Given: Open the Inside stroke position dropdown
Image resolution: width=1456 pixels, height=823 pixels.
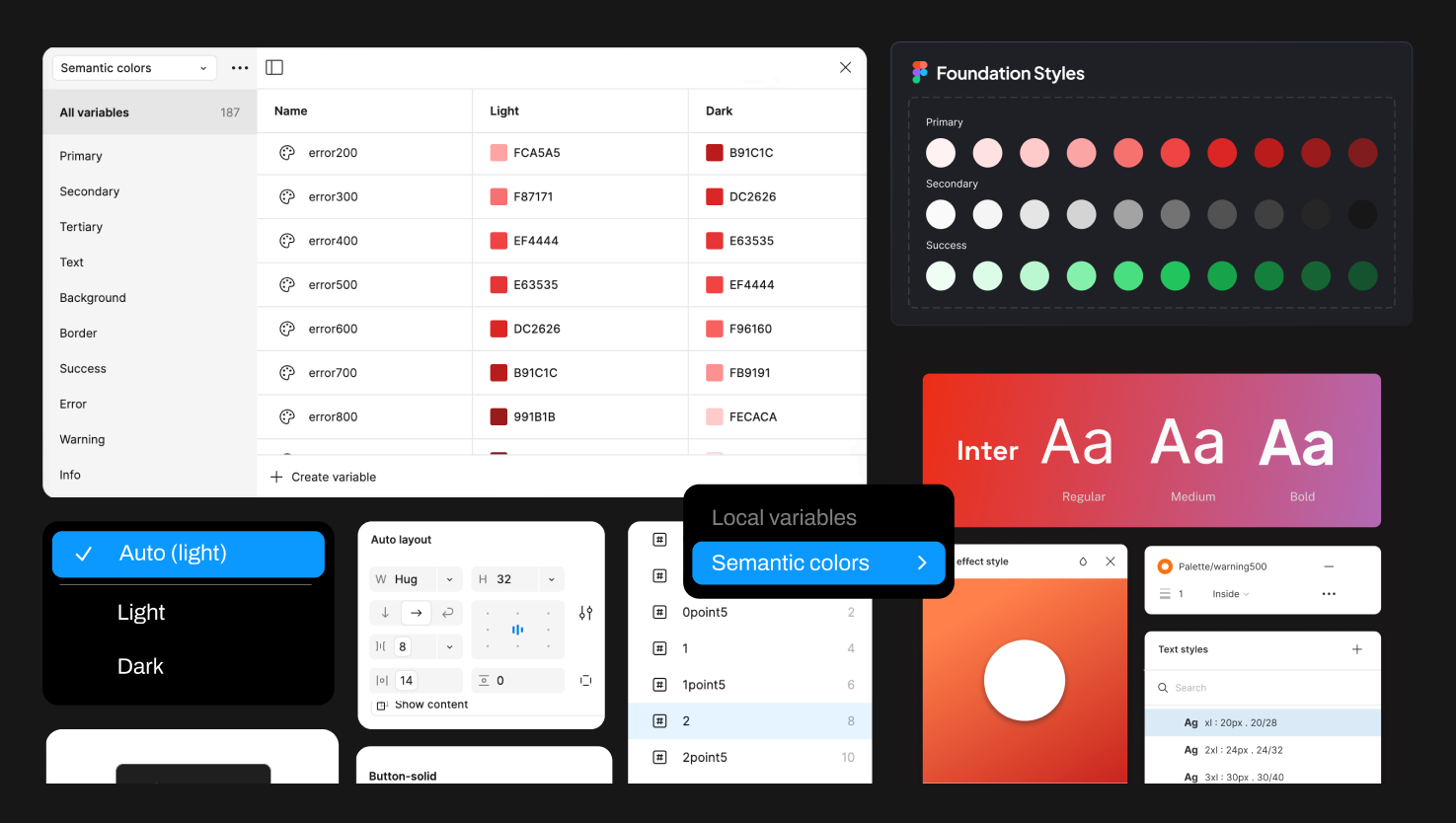Looking at the screenshot, I should coord(1230,594).
